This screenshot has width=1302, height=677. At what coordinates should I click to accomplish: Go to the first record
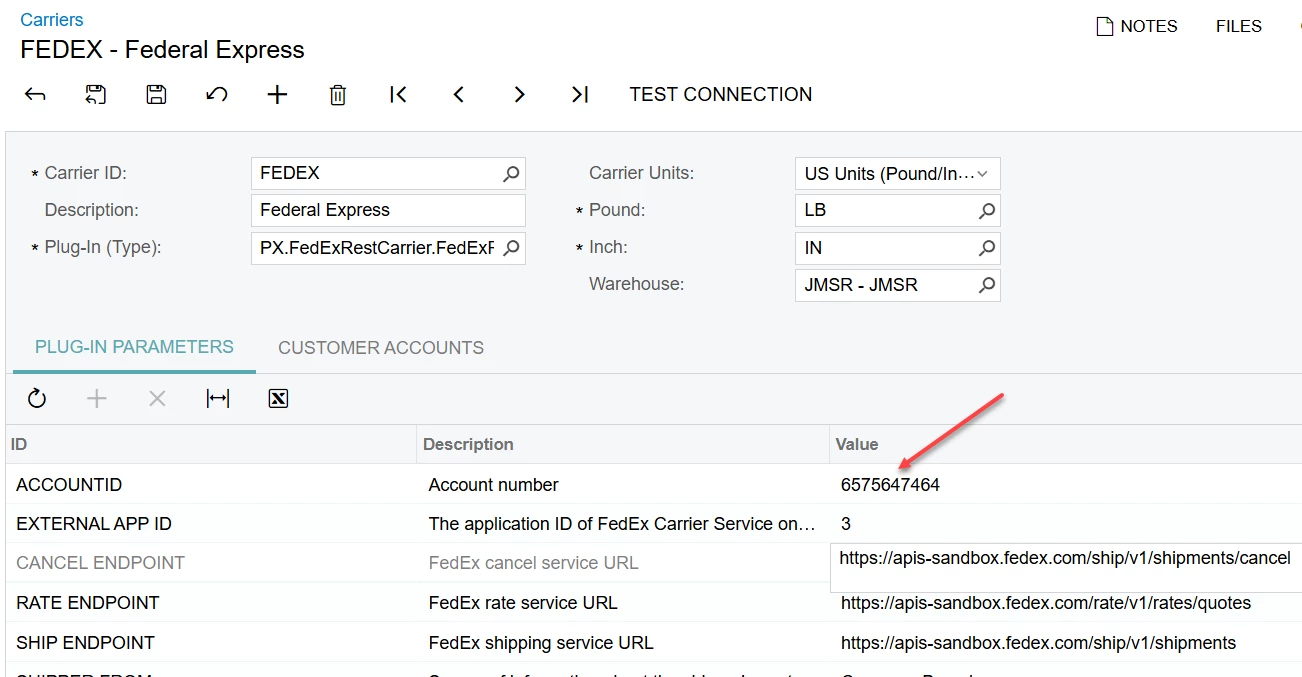398,95
